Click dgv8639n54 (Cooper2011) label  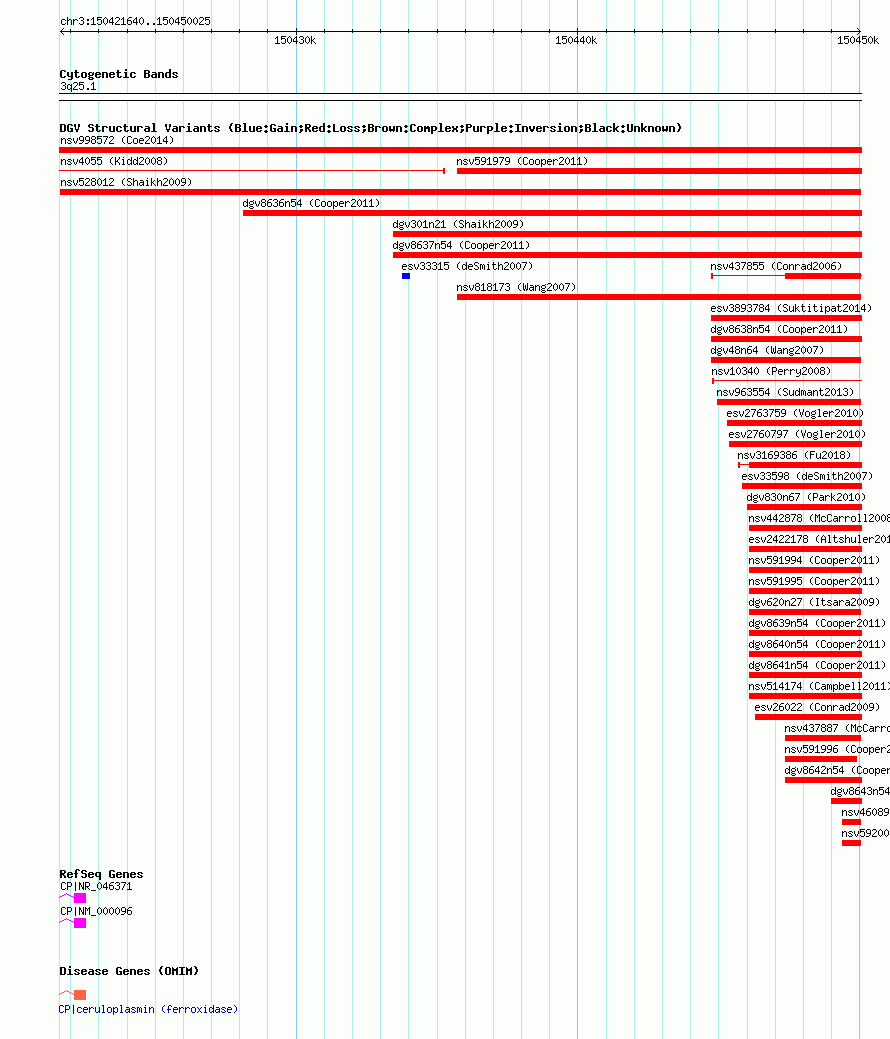point(817,624)
